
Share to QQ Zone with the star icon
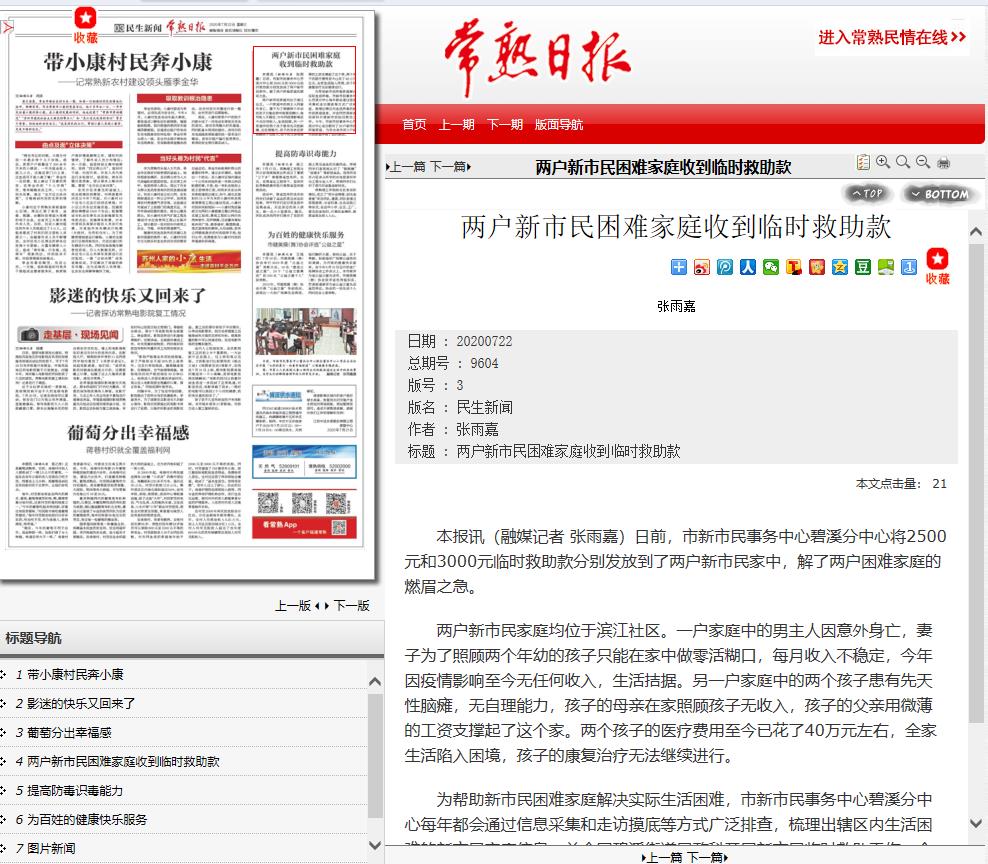click(x=840, y=267)
